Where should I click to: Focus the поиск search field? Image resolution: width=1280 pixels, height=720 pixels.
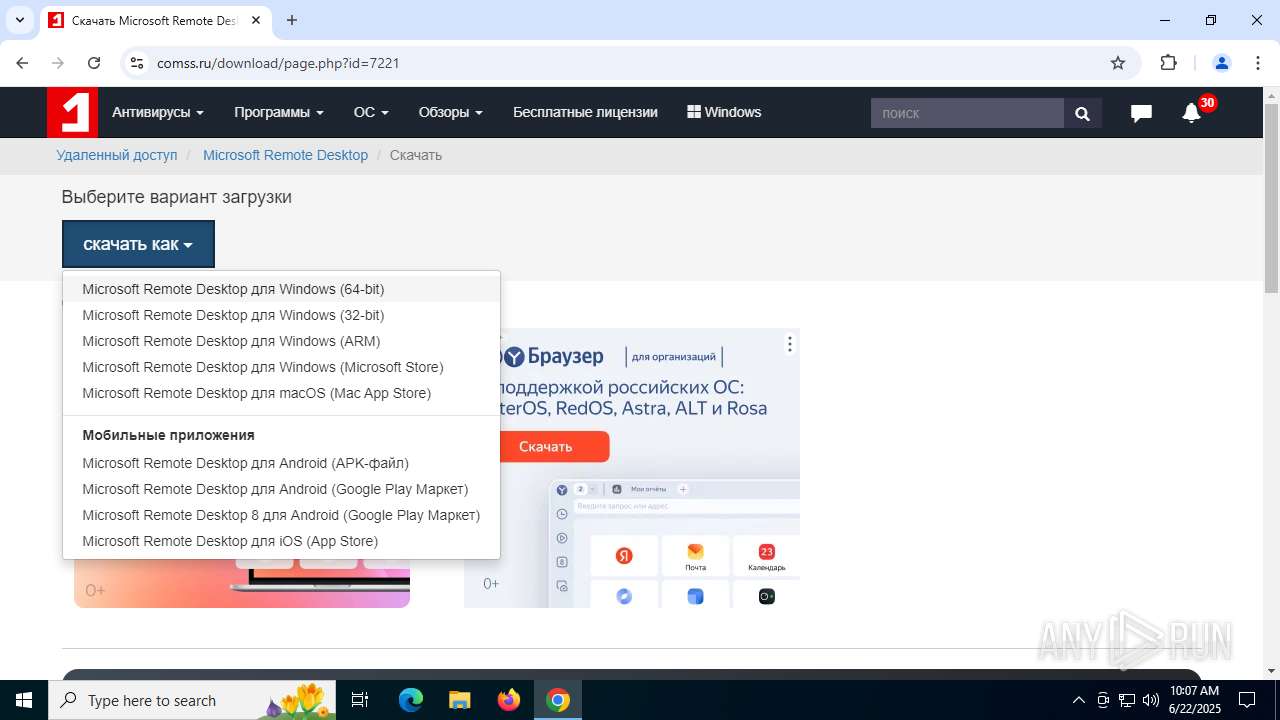967,113
